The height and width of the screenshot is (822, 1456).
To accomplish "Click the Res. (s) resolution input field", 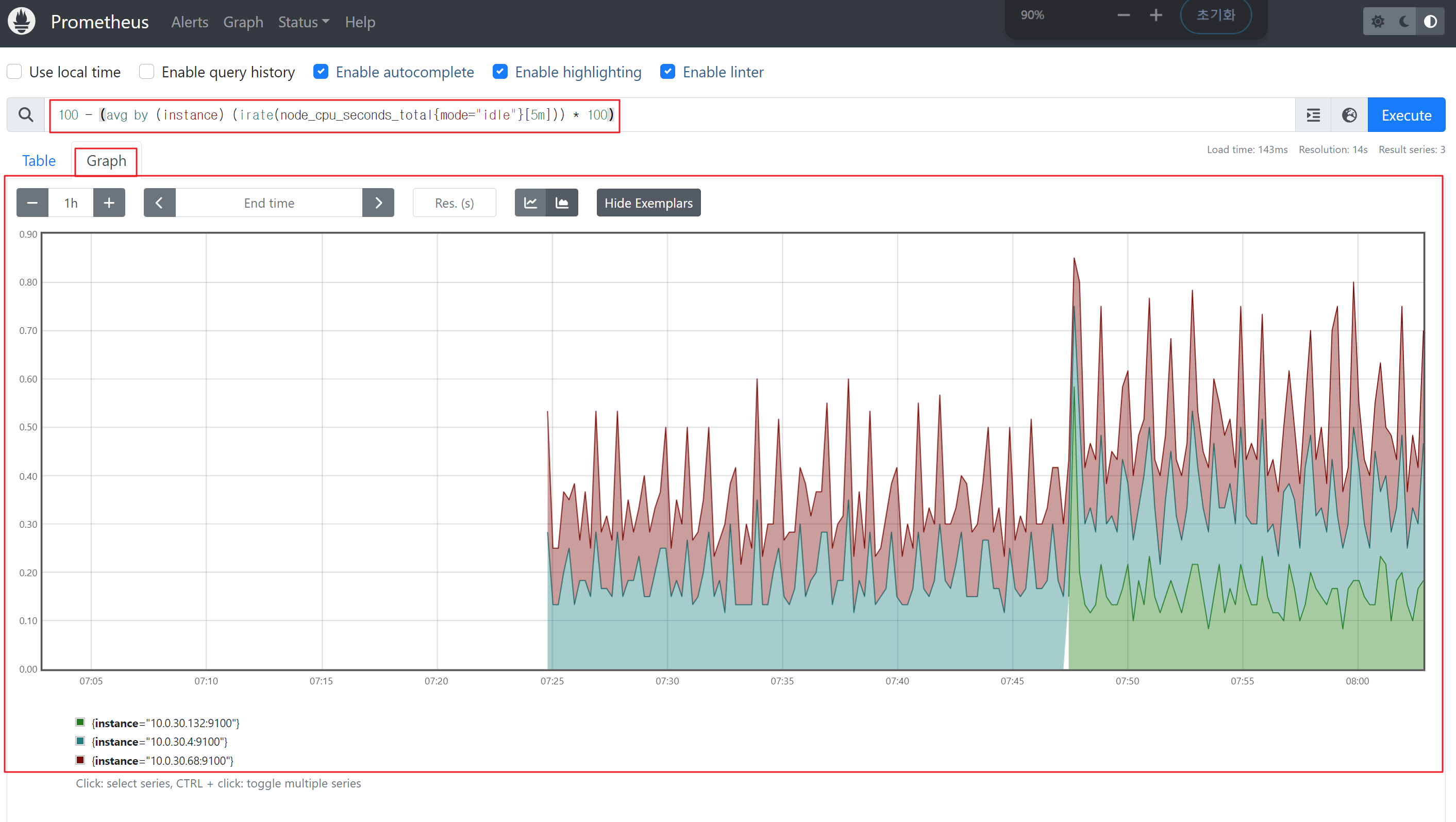I will coord(454,203).
